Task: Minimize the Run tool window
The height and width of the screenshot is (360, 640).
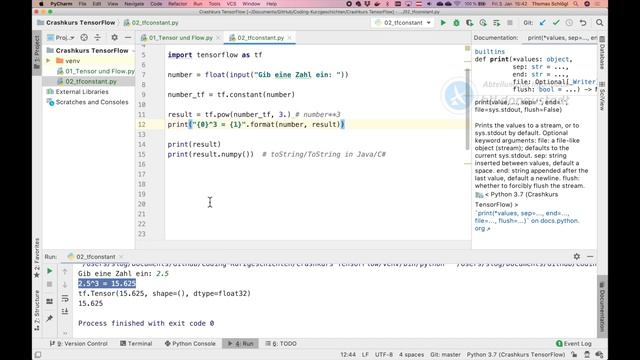Action: 590,256
